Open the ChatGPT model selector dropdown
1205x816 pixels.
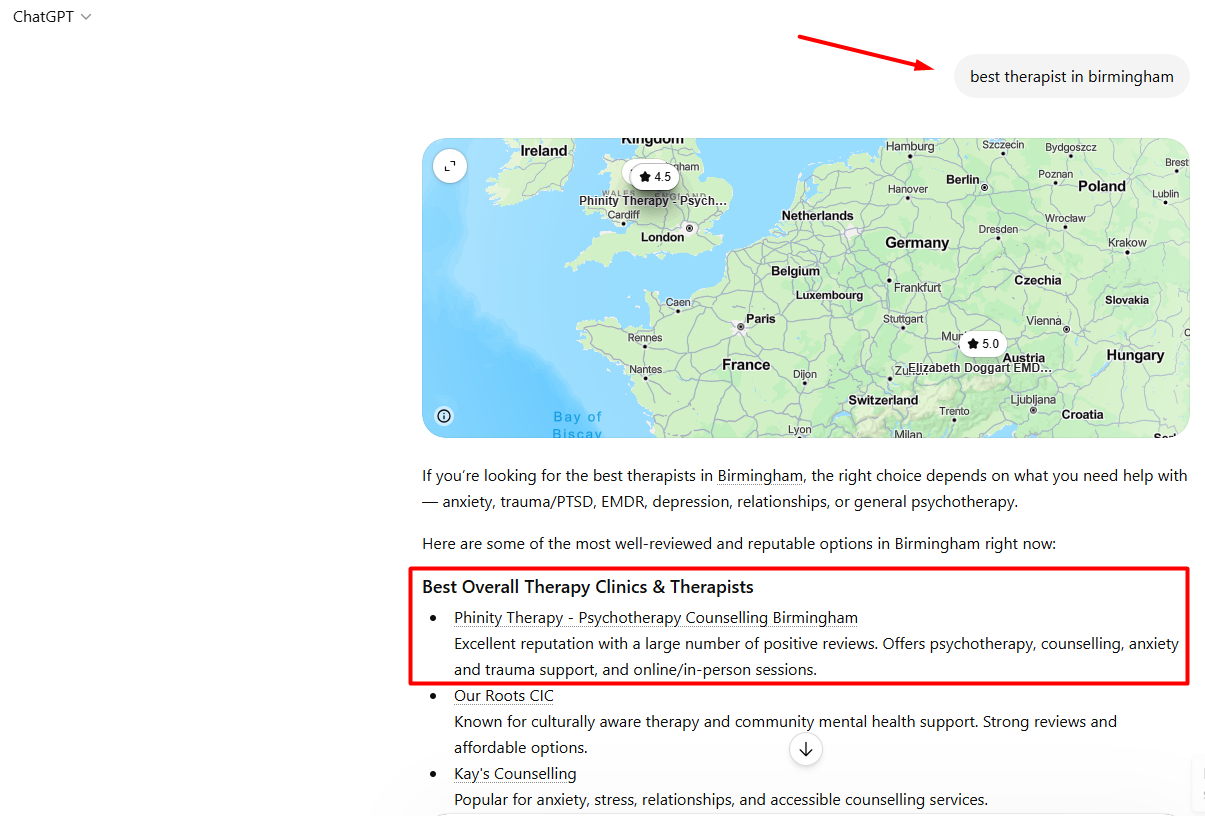point(52,17)
